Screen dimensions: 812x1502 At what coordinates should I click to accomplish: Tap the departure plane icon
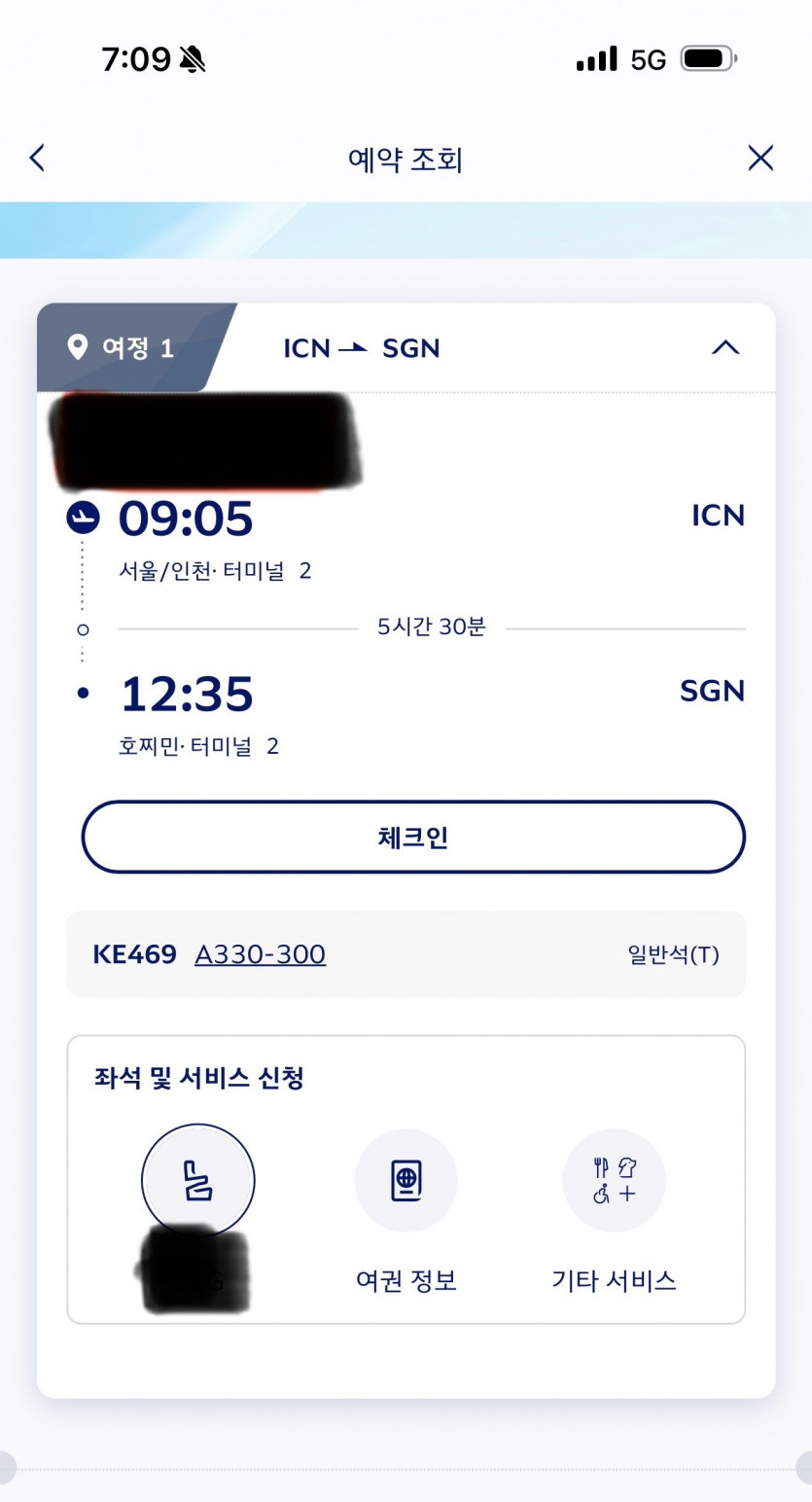[x=83, y=518]
